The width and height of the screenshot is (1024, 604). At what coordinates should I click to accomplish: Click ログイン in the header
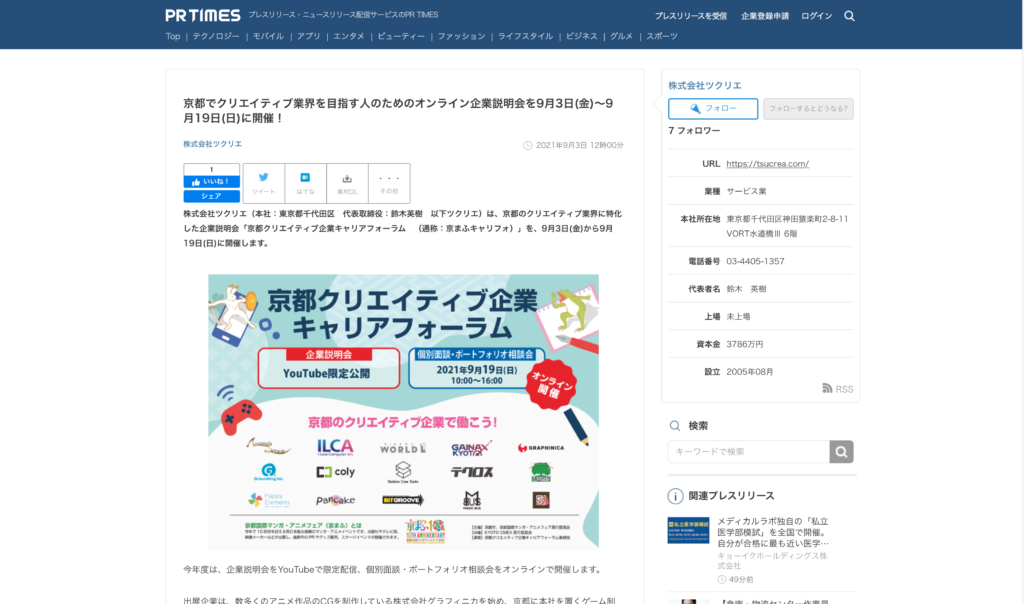pos(816,16)
